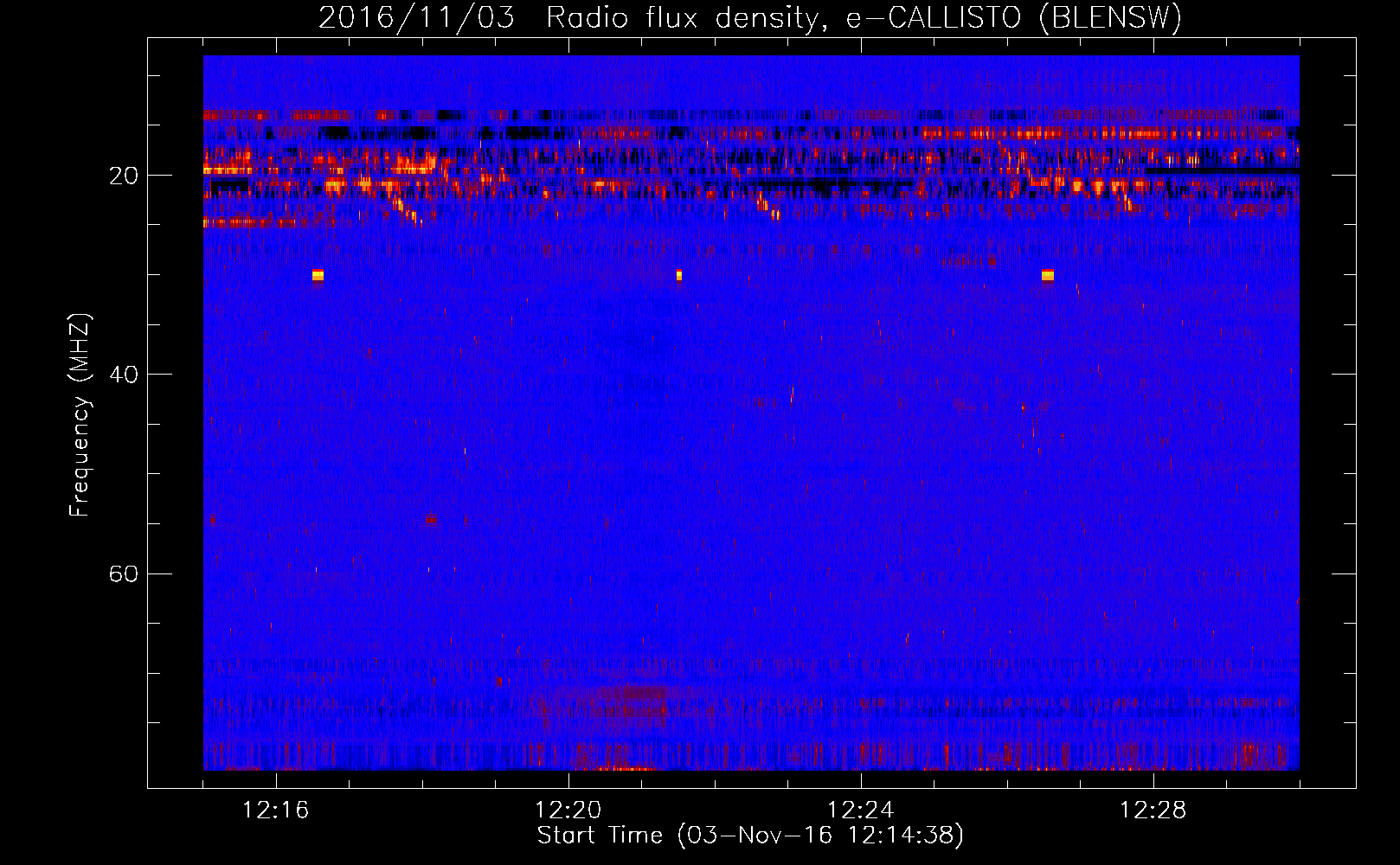The width and height of the screenshot is (1400, 865).
Task: Click the 40 MHz tick label
Action: pos(124,375)
